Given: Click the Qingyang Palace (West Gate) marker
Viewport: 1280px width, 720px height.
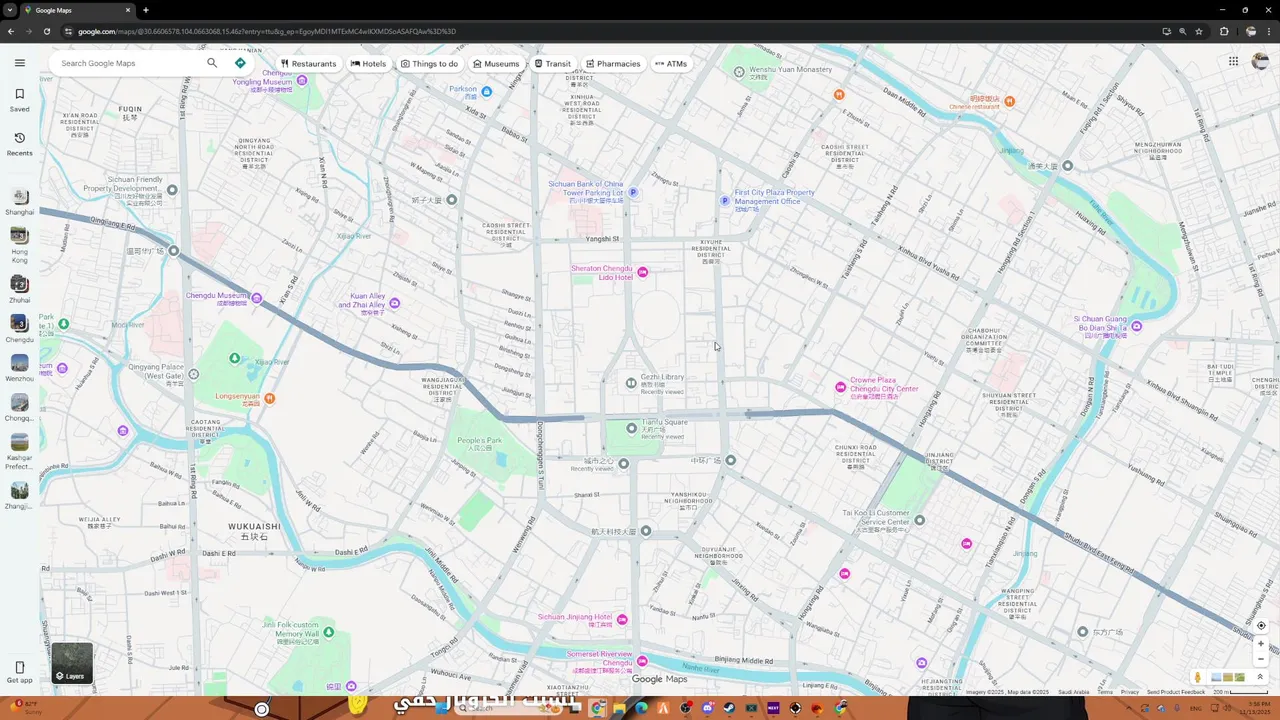Looking at the screenshot, I should pos(194,374).
